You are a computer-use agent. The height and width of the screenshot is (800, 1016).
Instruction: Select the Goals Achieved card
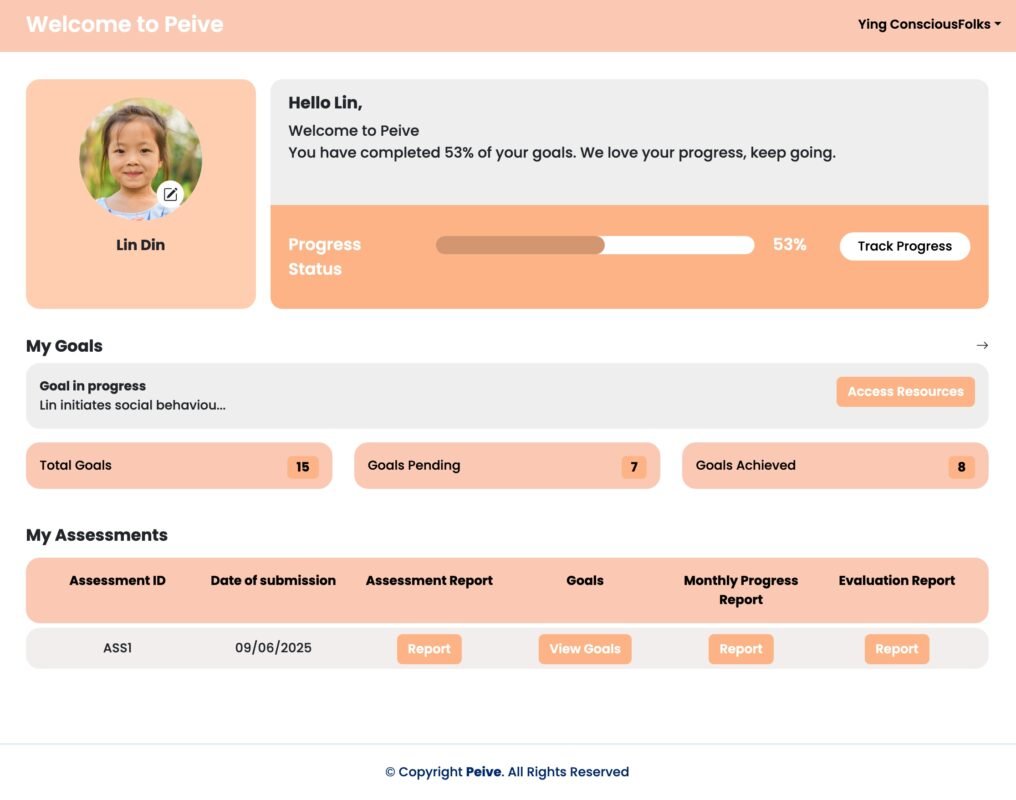tap(834, 466)
